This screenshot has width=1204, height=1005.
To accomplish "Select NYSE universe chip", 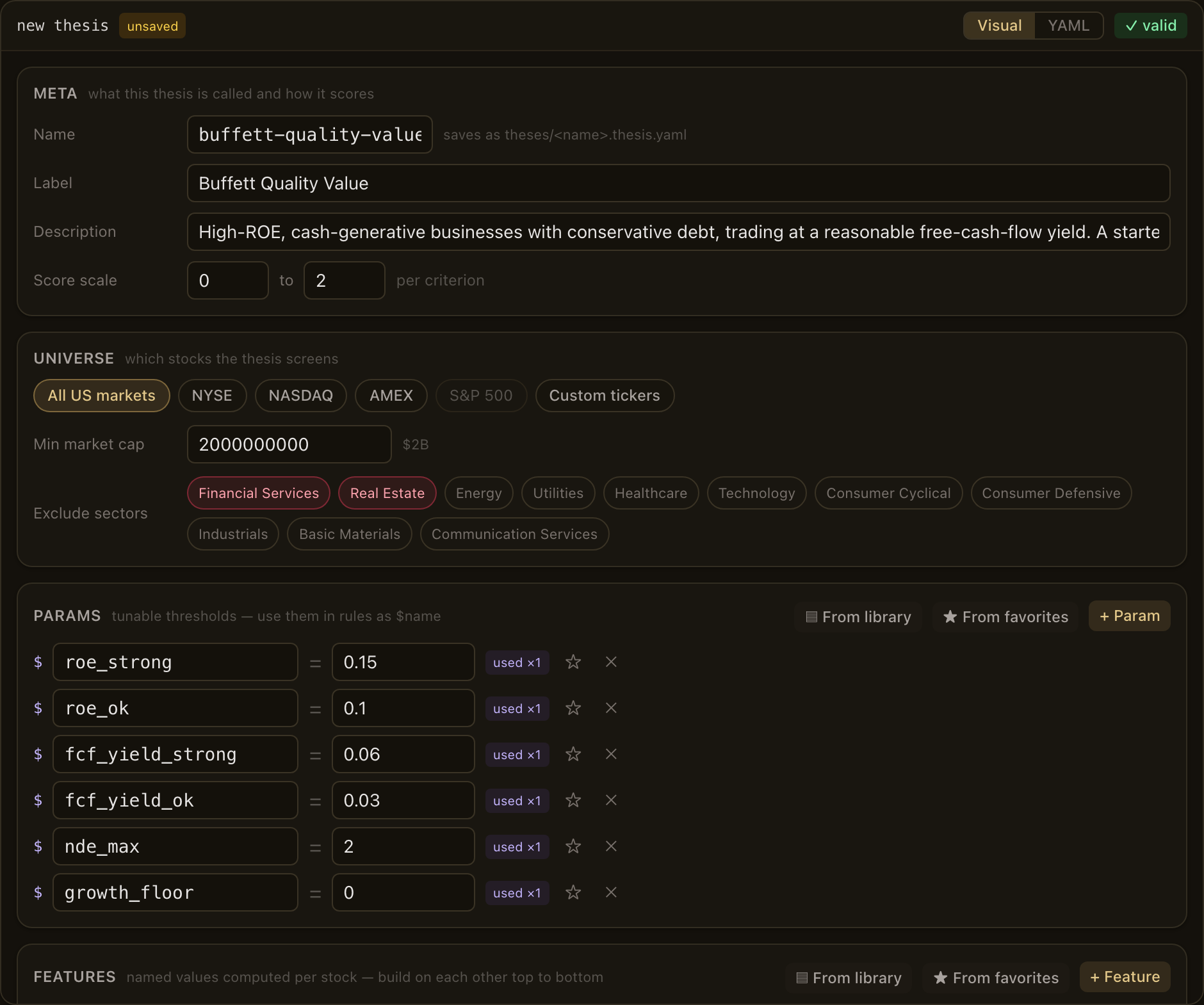I will click(x=212, y=396).
